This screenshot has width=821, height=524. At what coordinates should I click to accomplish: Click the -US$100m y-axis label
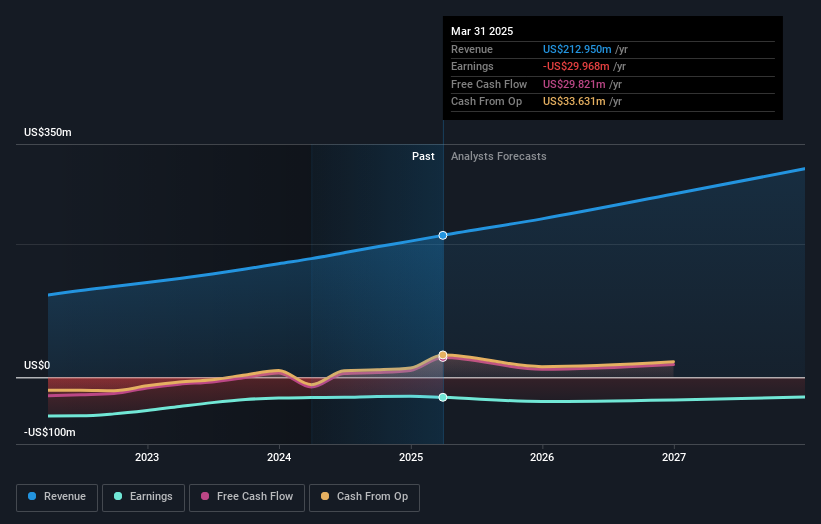[x=49, y=432]
